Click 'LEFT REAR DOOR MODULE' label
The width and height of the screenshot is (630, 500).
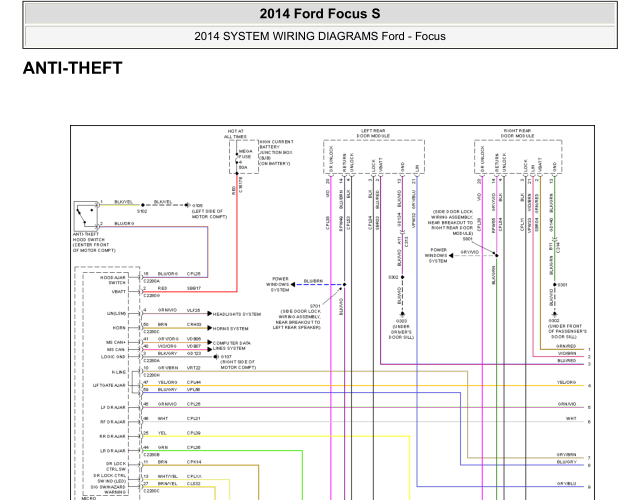pyautogui.click(x=373, y=133)
